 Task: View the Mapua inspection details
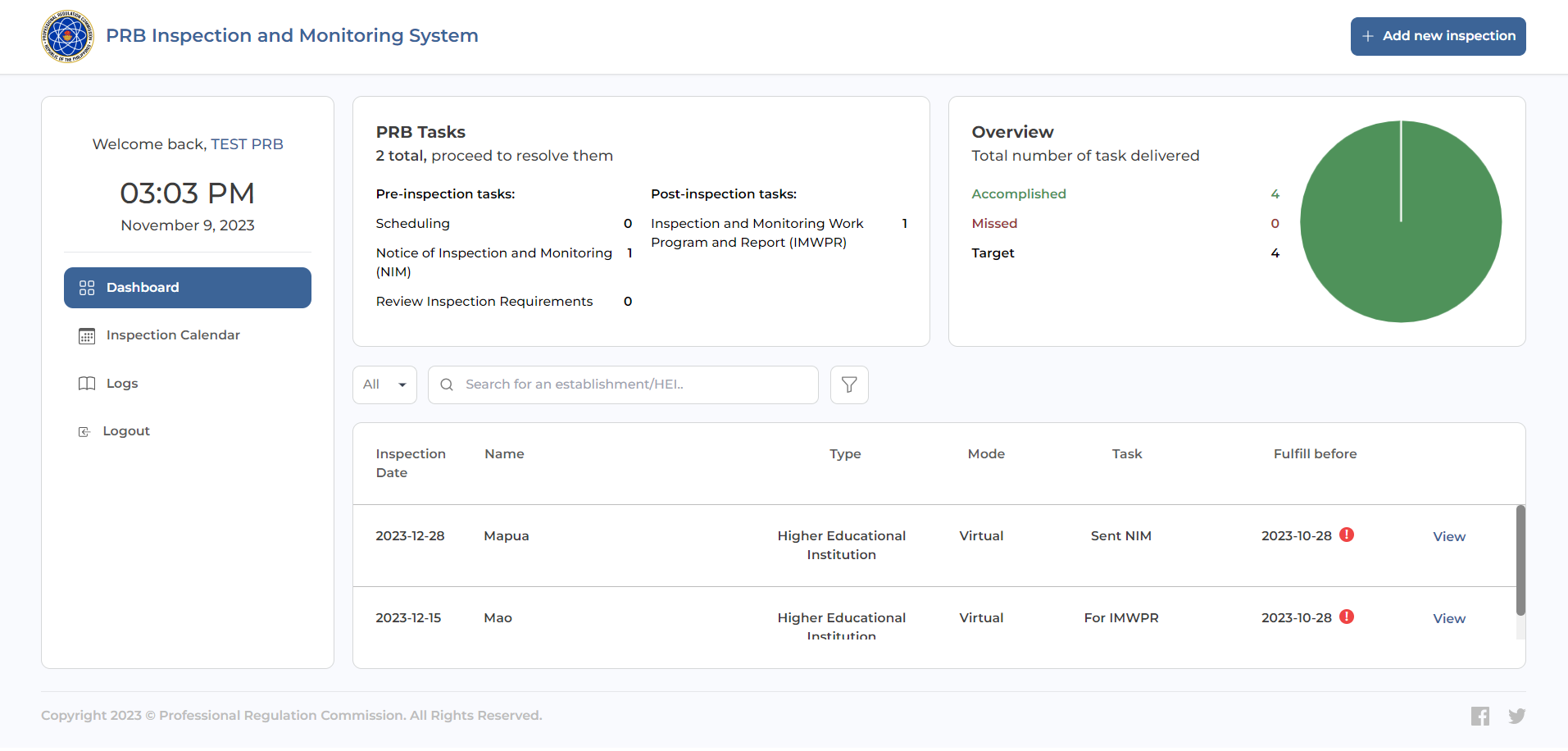(1448, 537)
